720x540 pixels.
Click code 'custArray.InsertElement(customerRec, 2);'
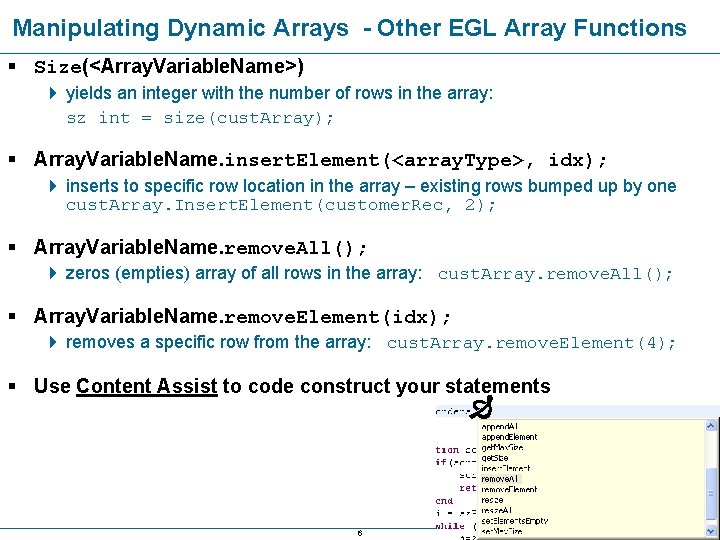281,205
